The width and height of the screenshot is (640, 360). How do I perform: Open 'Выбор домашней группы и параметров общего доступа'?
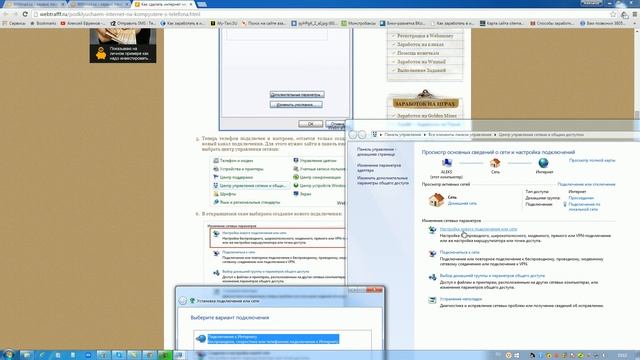pyautogui.click(x=492, y=276)
